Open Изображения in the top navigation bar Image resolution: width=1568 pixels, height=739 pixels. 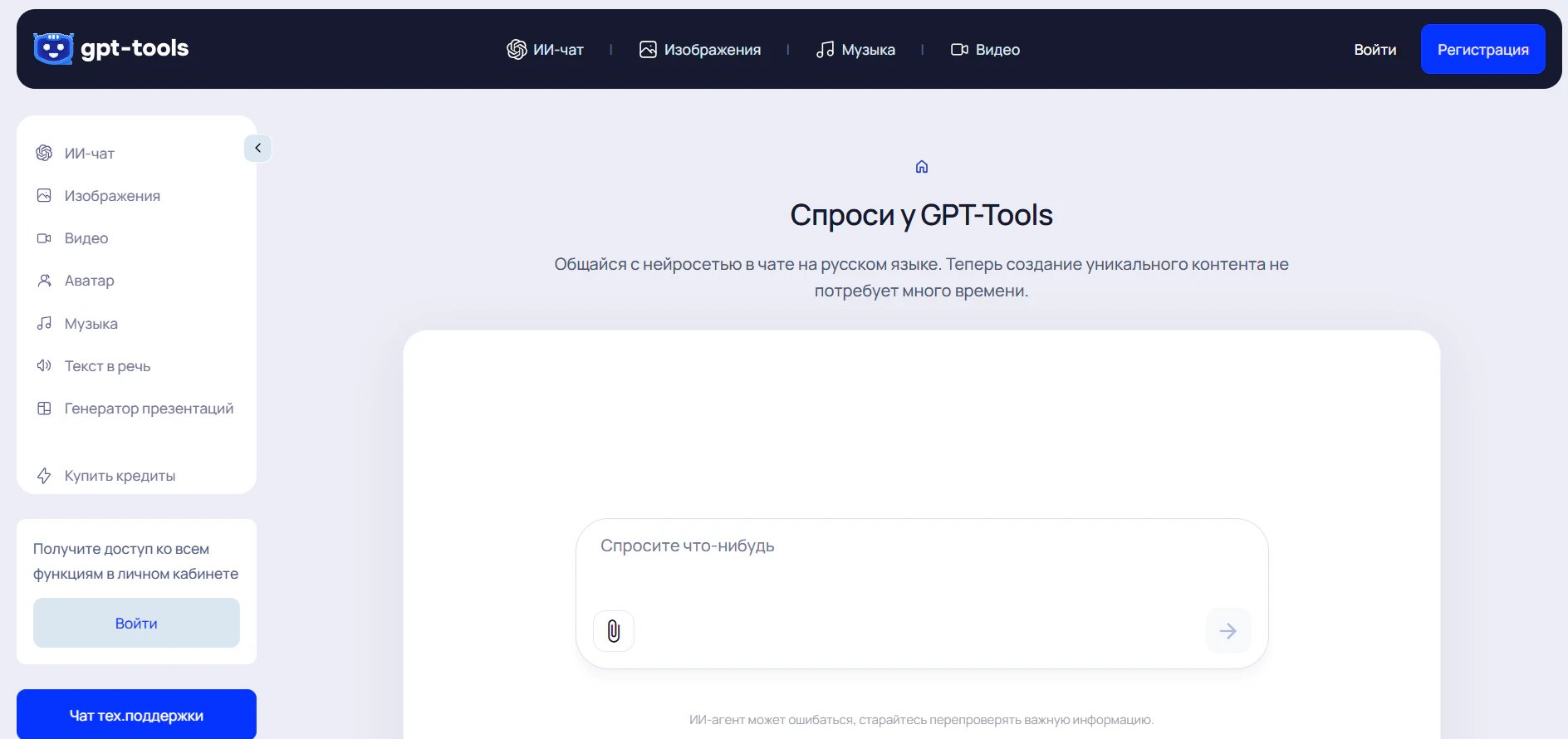pyautogui.click(x=699, y=50)
